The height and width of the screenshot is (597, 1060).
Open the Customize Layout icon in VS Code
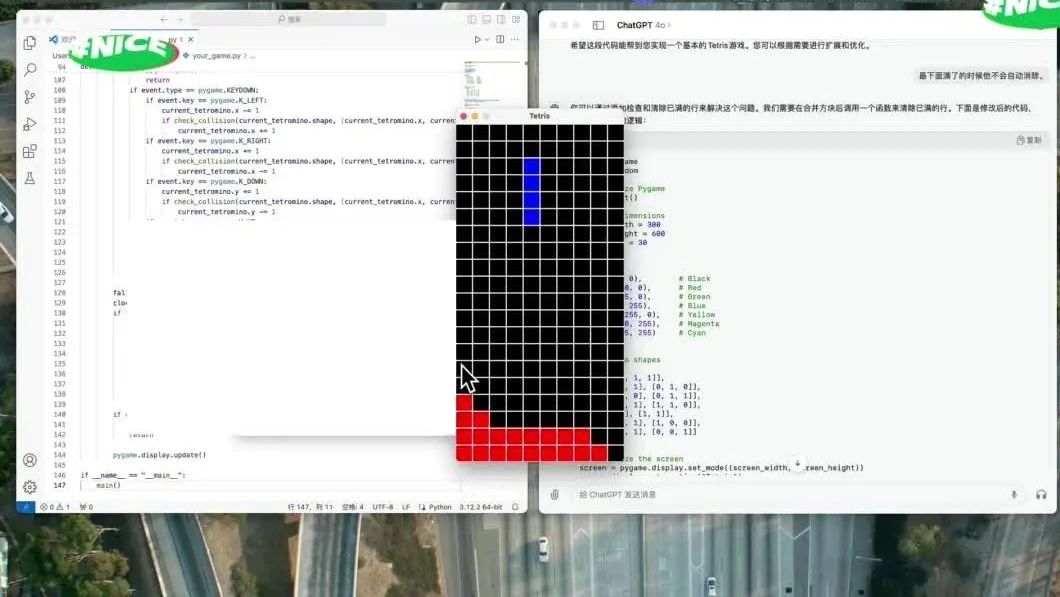pos(516,20)
